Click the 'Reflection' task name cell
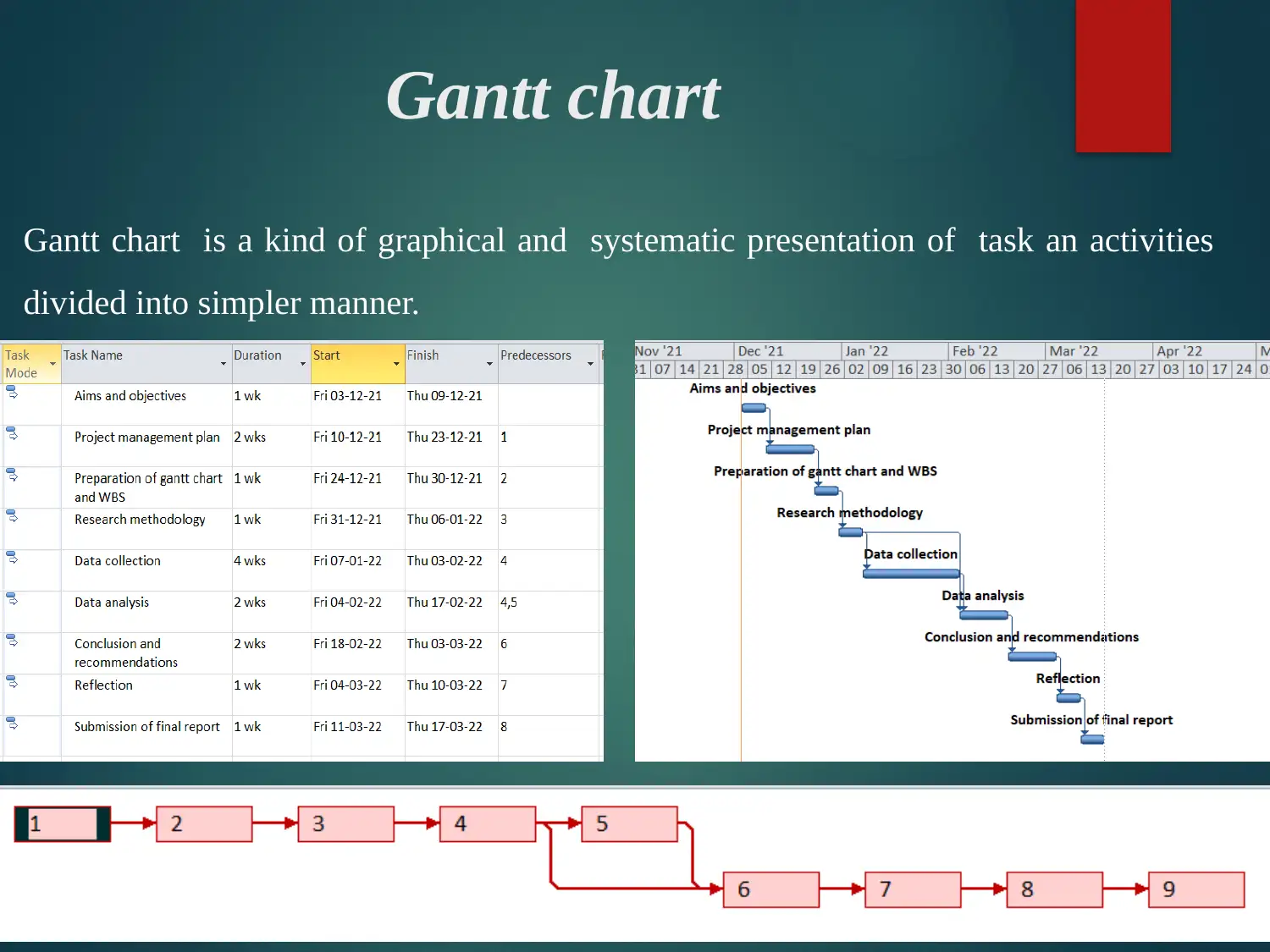 point(146,695)
